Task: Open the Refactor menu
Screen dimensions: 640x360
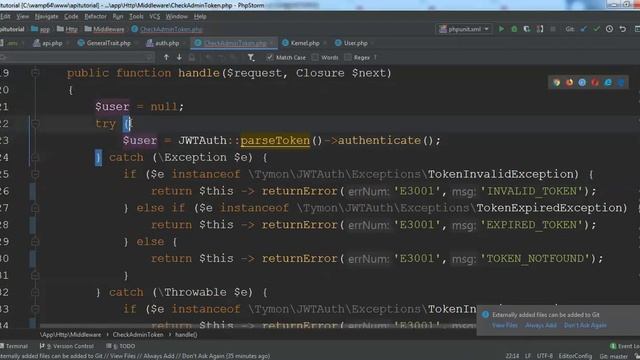Action: [x=96, y=16]
